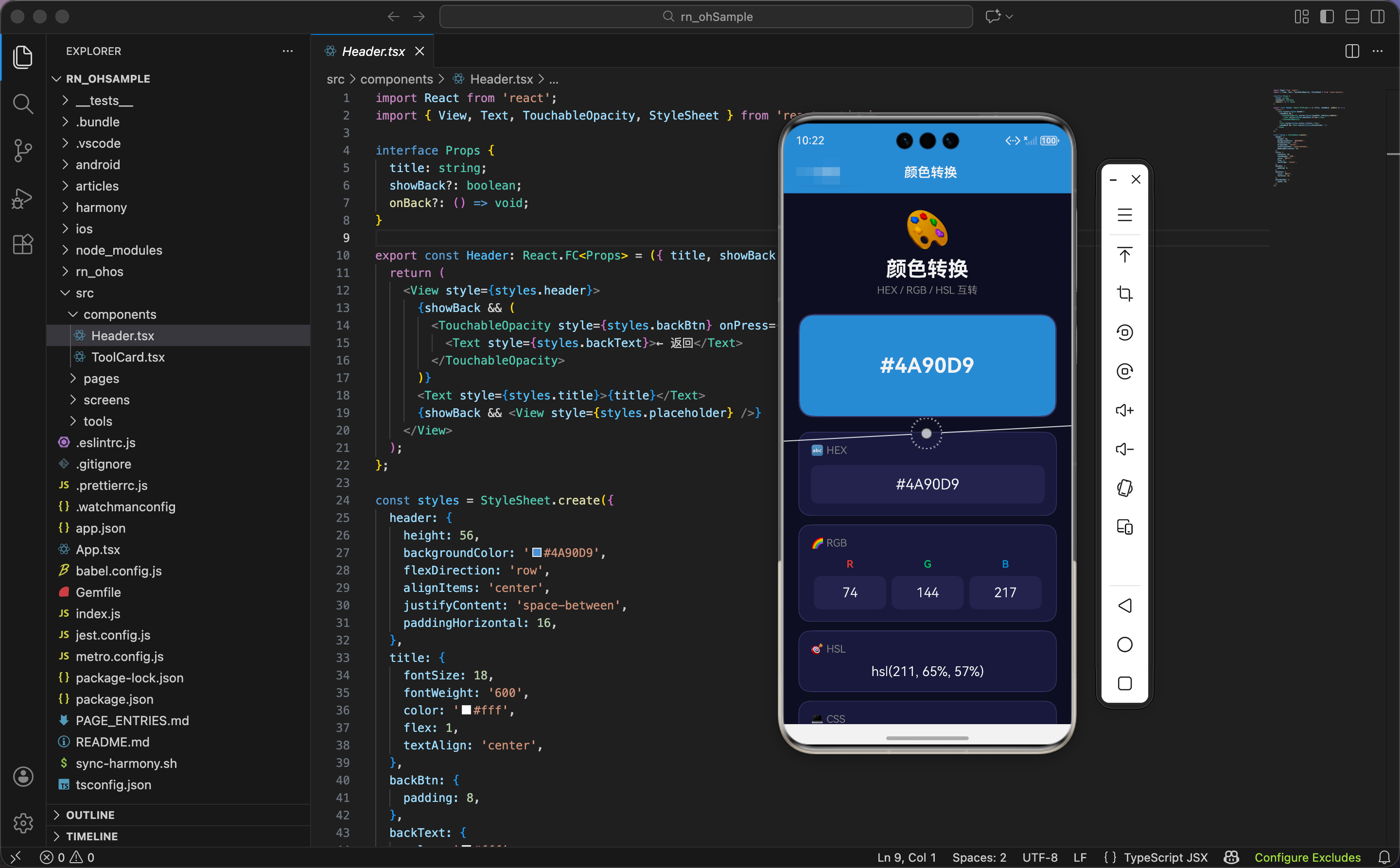The image size is (1400, 868).
Task: Open ToolCard.tsx from the explorer
Action: 127,357
